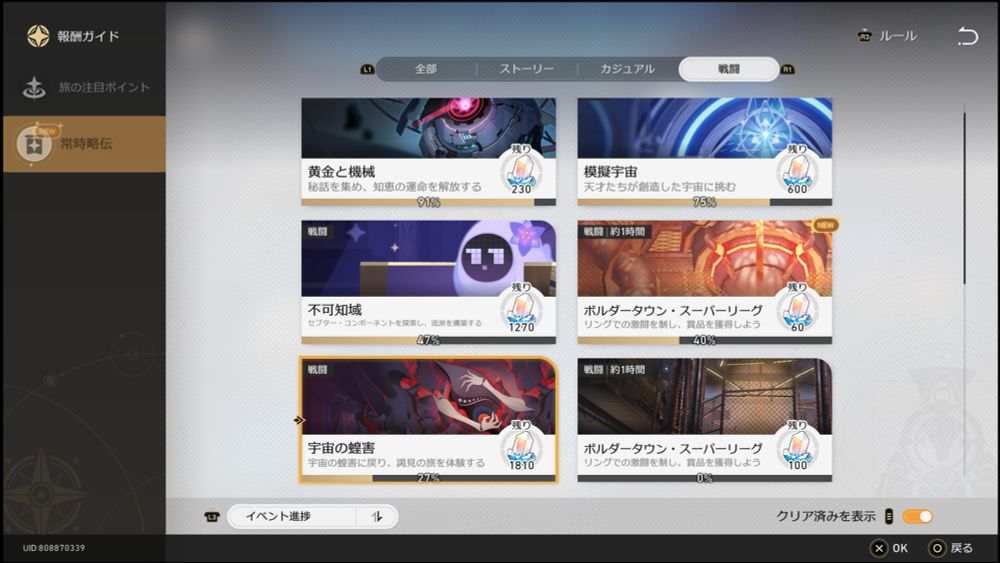Open 旅の注目ポイント sidebar entry
Image resolution: width=1000 pixels, height=563 pixels.
(84, 87)
